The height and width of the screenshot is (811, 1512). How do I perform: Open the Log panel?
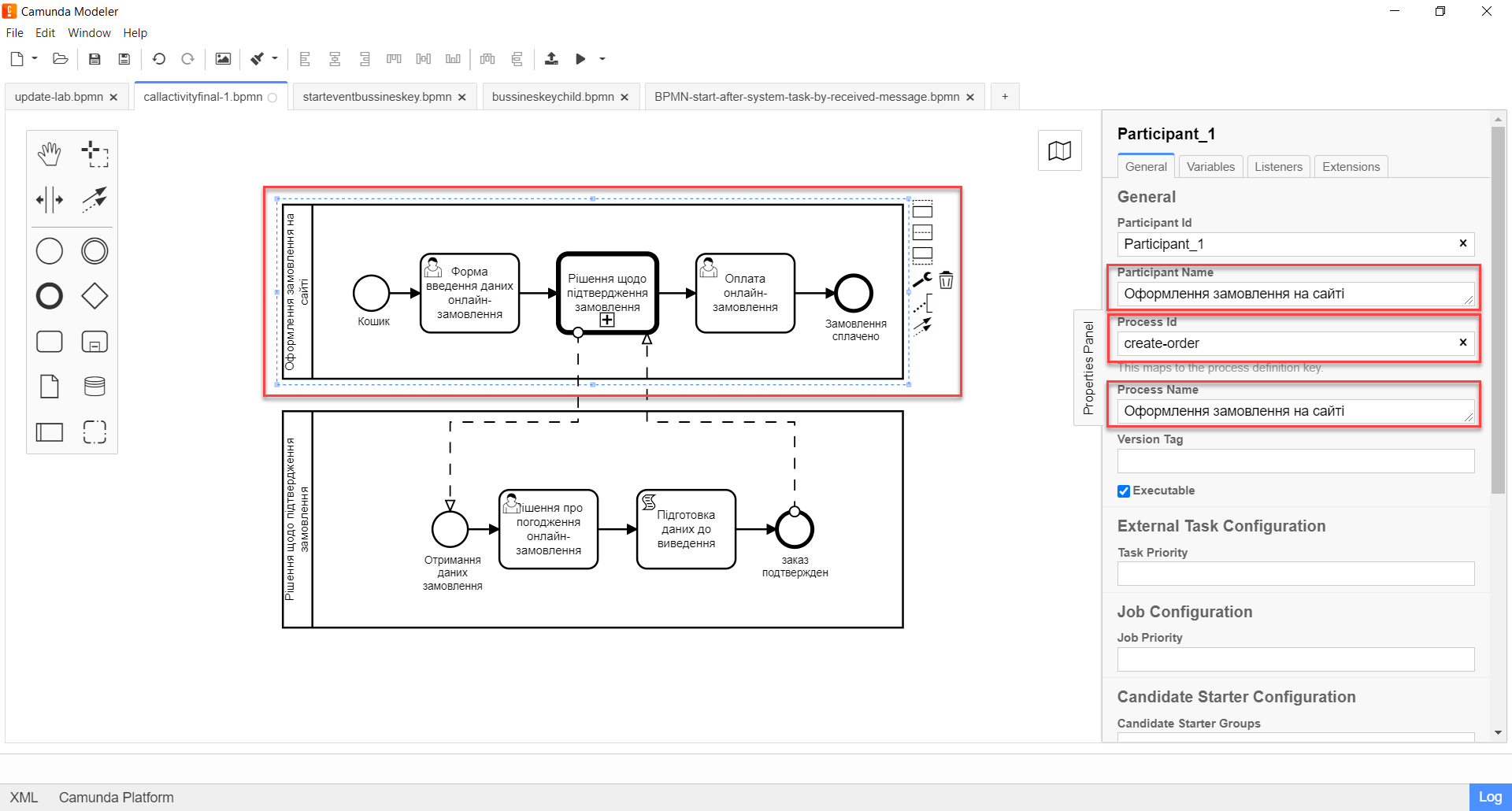pos(1490,798)
